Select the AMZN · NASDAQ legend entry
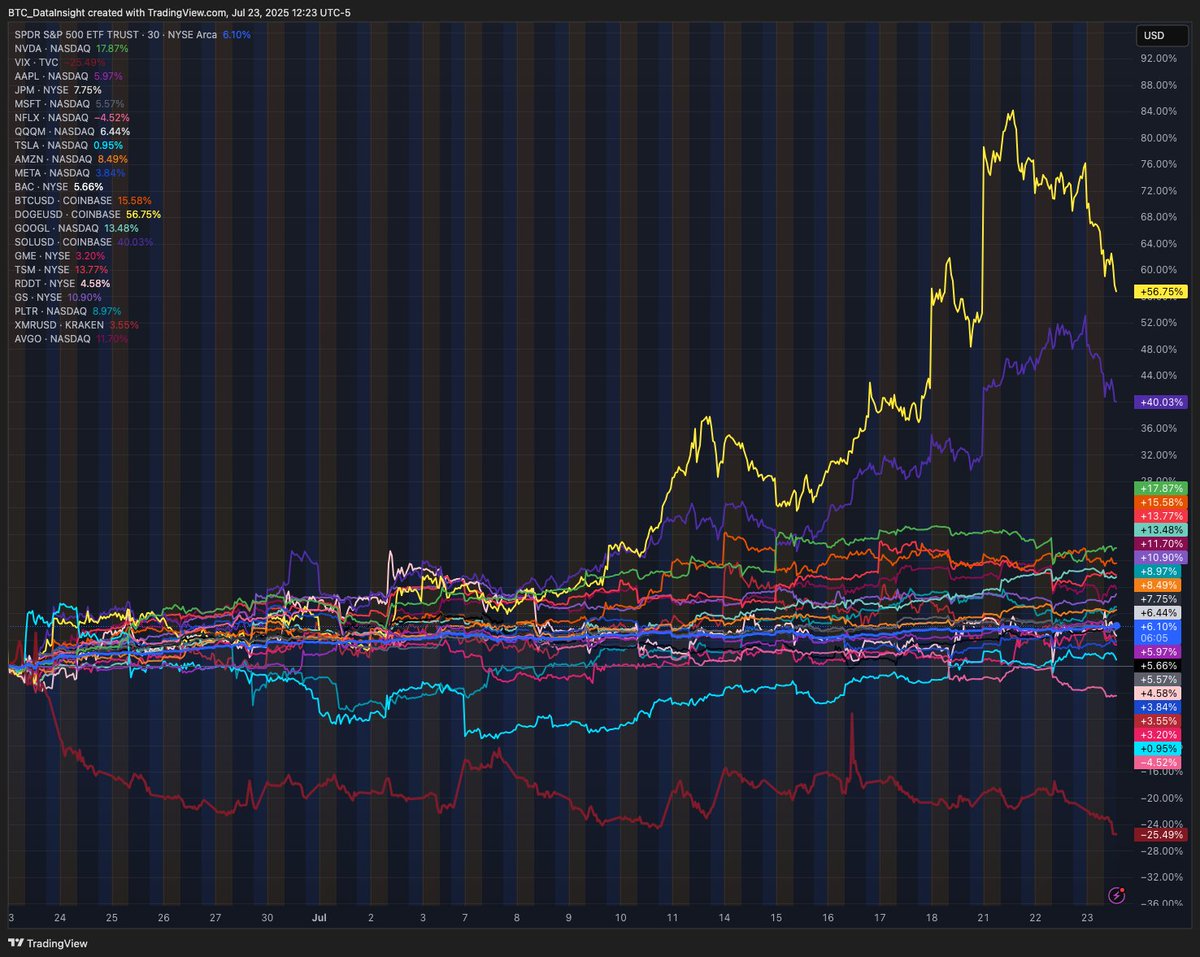The height and width of the screenshot is (957, 1200). 70,159
